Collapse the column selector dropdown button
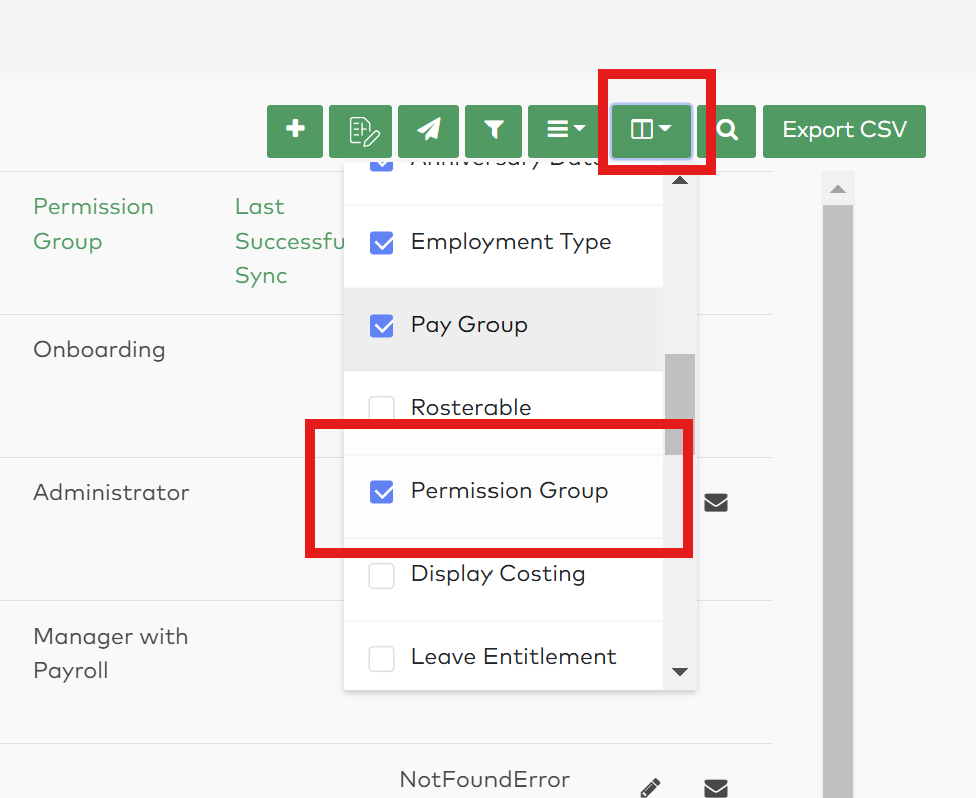Screen dimensions: 976x798 (x=651, y=131)
